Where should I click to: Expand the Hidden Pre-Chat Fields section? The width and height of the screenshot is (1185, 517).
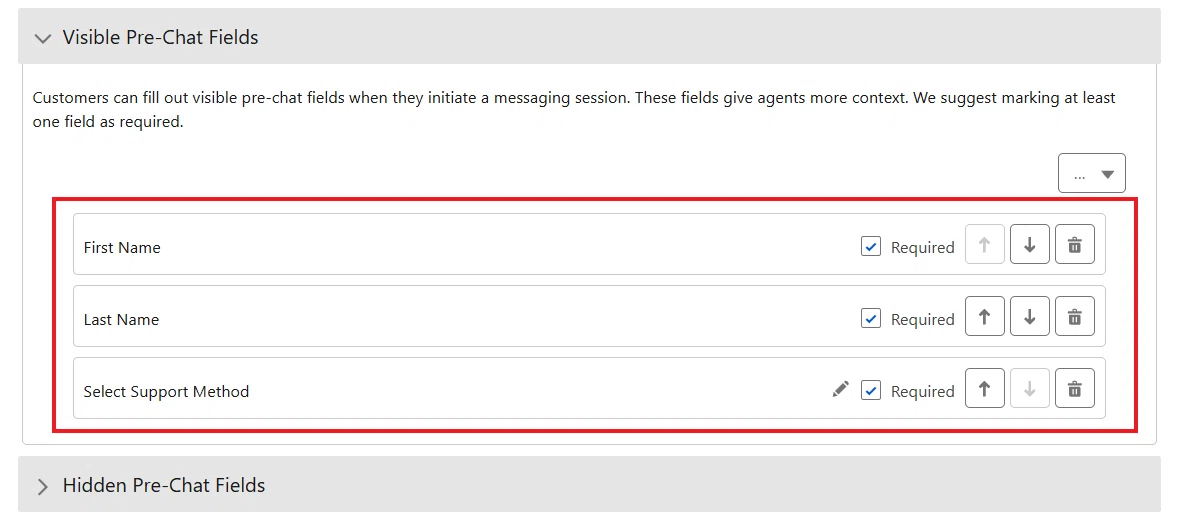tap(43, 485)
